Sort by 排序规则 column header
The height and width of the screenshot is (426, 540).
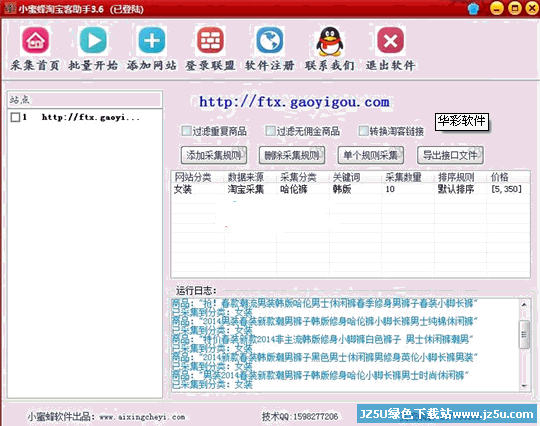coord(460,177)
